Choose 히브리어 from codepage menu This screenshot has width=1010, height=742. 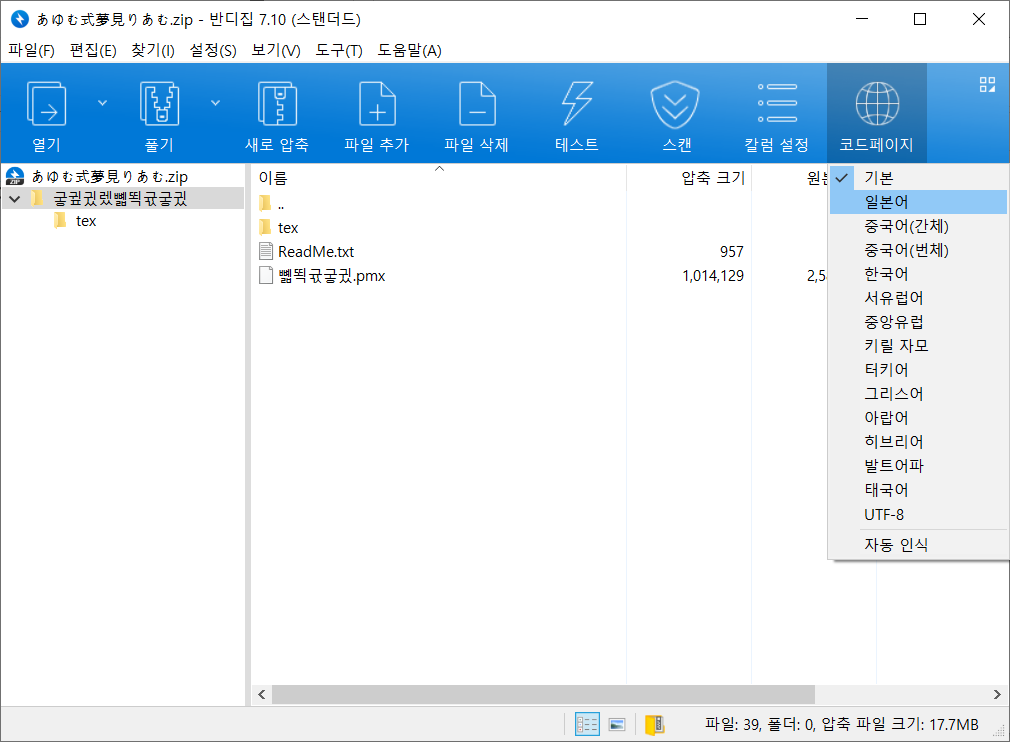click(918, 441)
